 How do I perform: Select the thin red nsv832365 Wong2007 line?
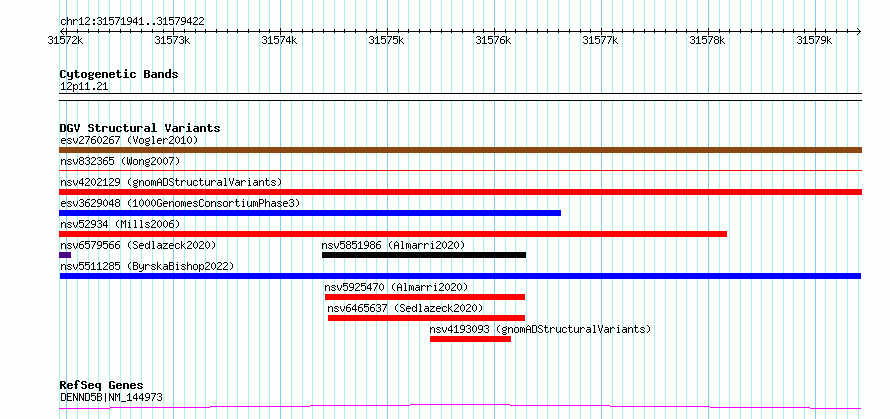(460, 170)
